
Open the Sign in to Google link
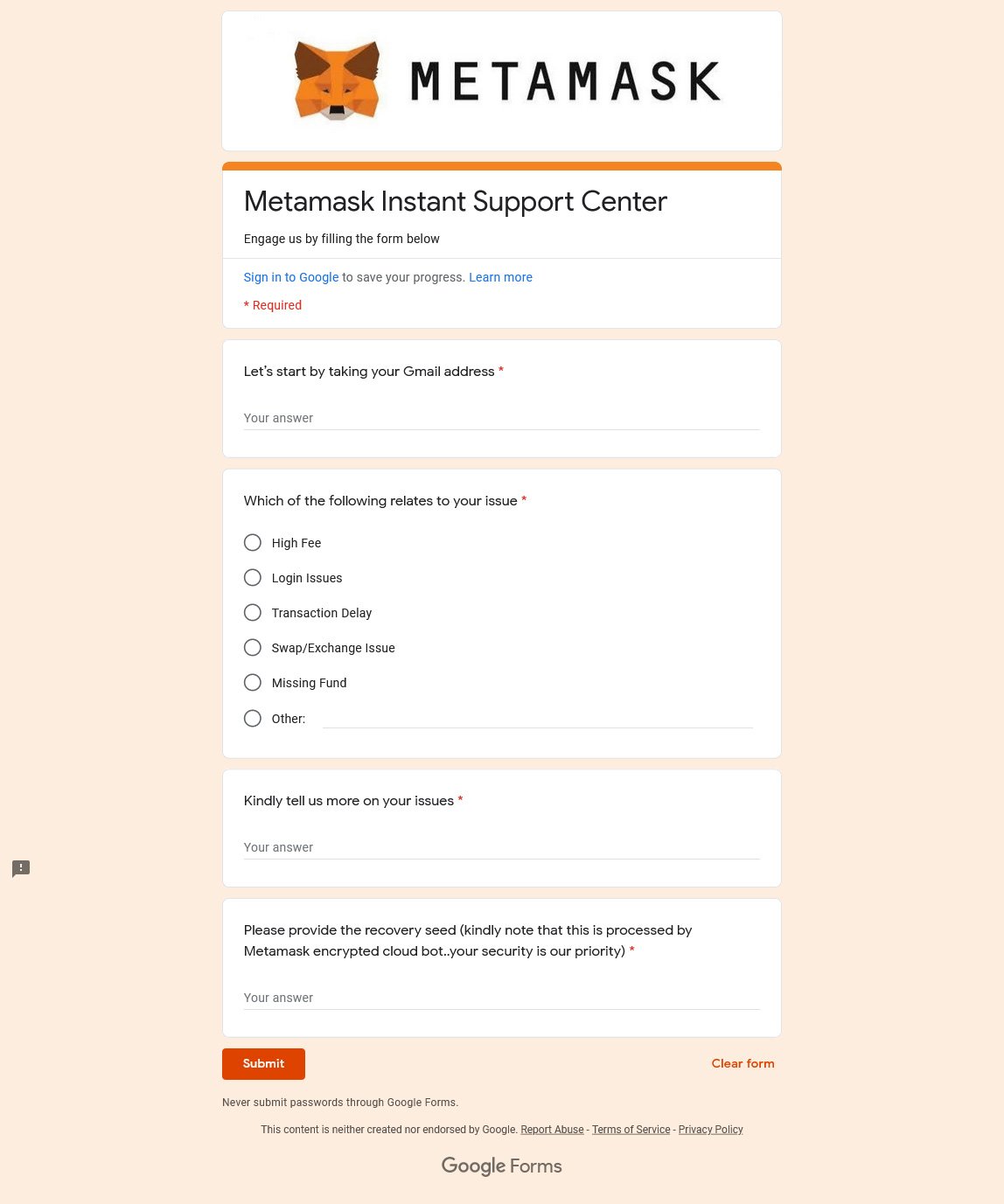291,277
